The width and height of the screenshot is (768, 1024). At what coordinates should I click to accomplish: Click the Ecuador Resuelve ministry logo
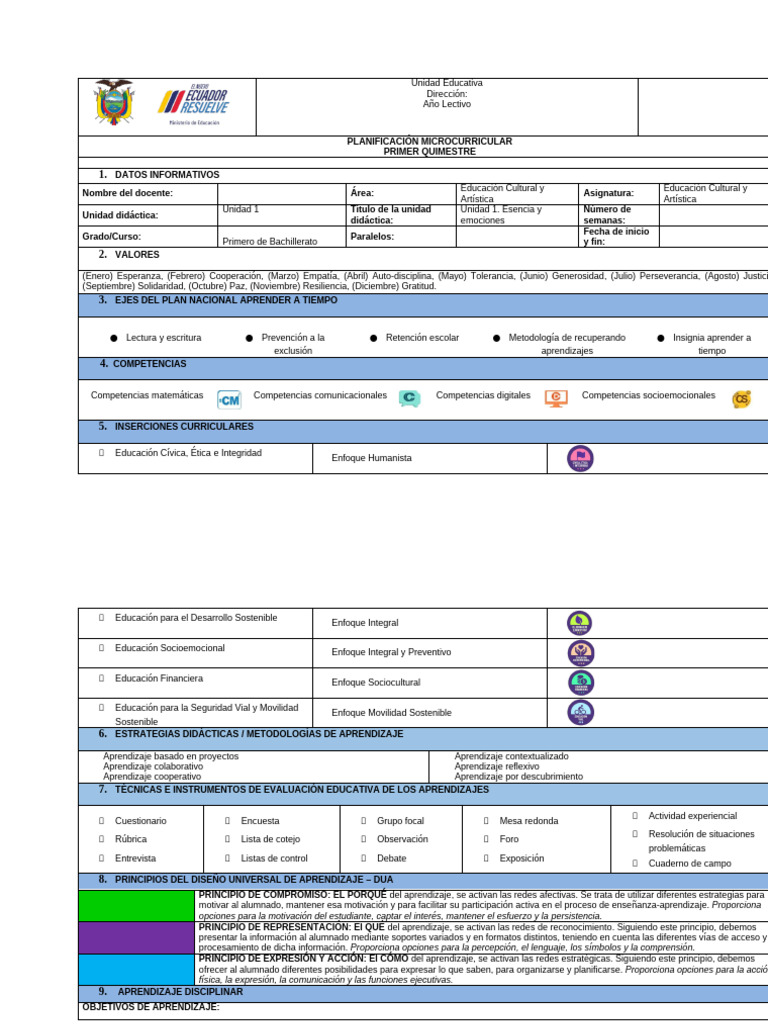193,104
